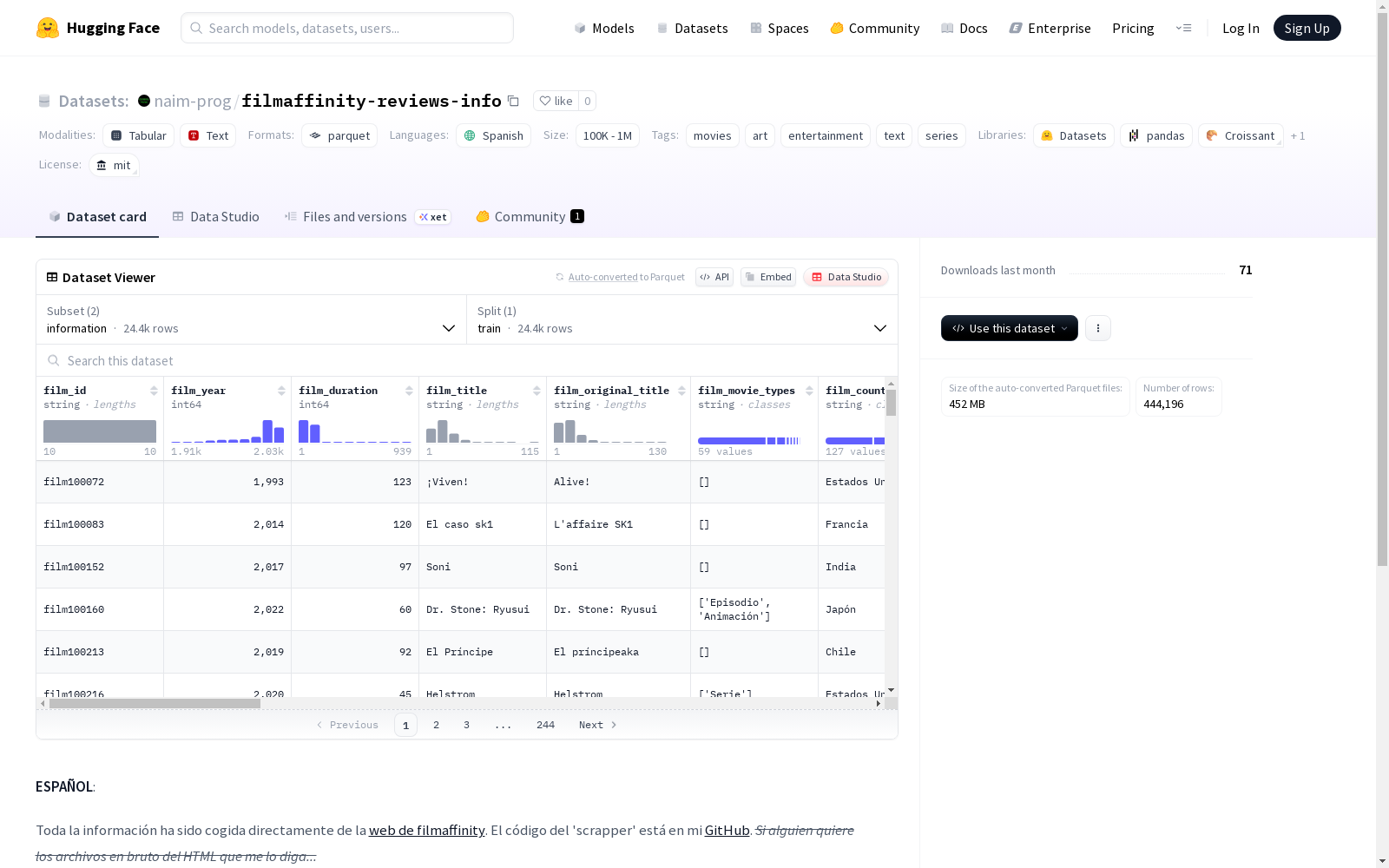The width and height of the screenshot is (1389, 868).
Task: Select the 100K - 1M size tag
Action: (608, 135)
